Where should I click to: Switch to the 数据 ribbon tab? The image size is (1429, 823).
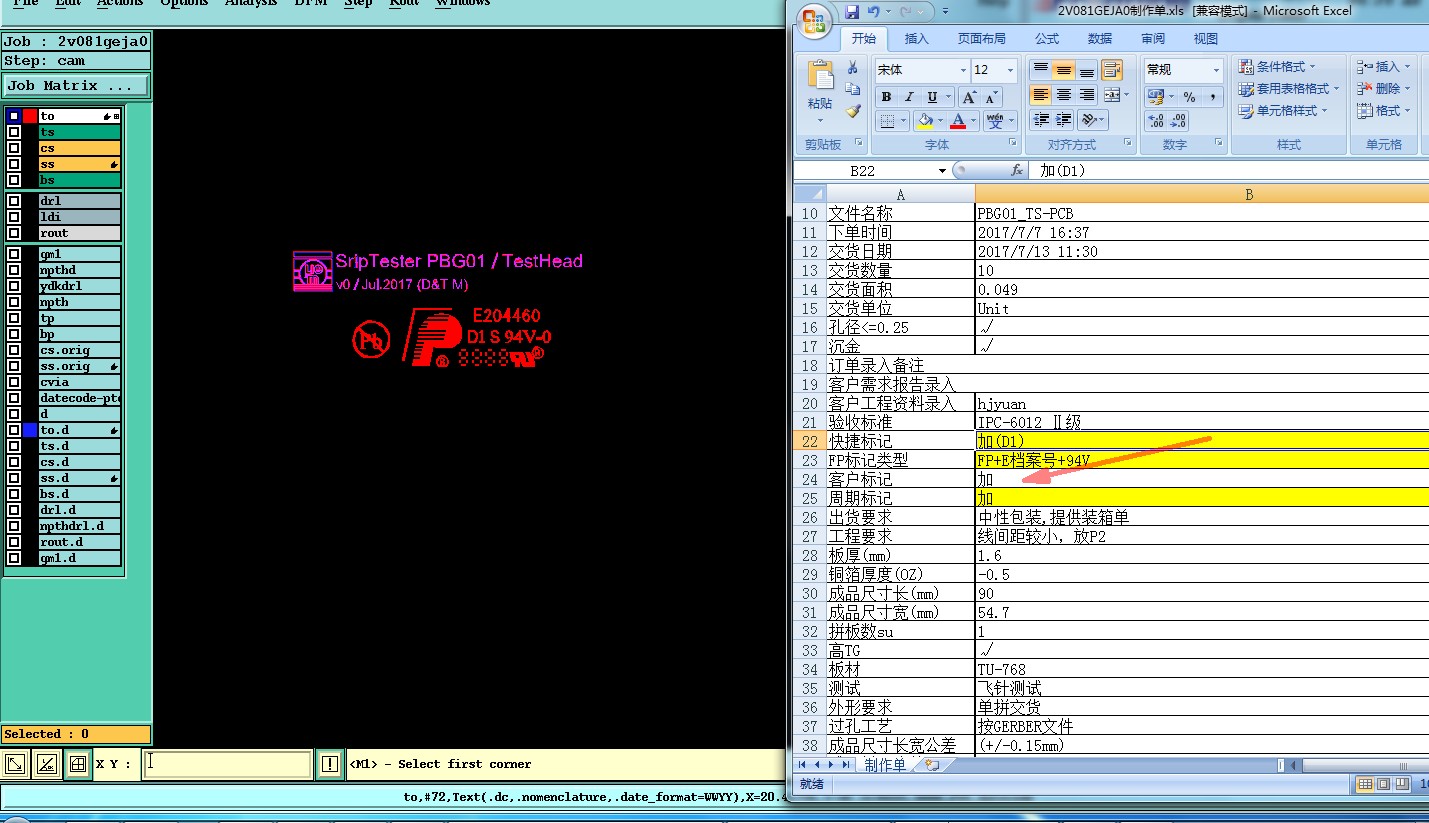tap(1100, 39)
